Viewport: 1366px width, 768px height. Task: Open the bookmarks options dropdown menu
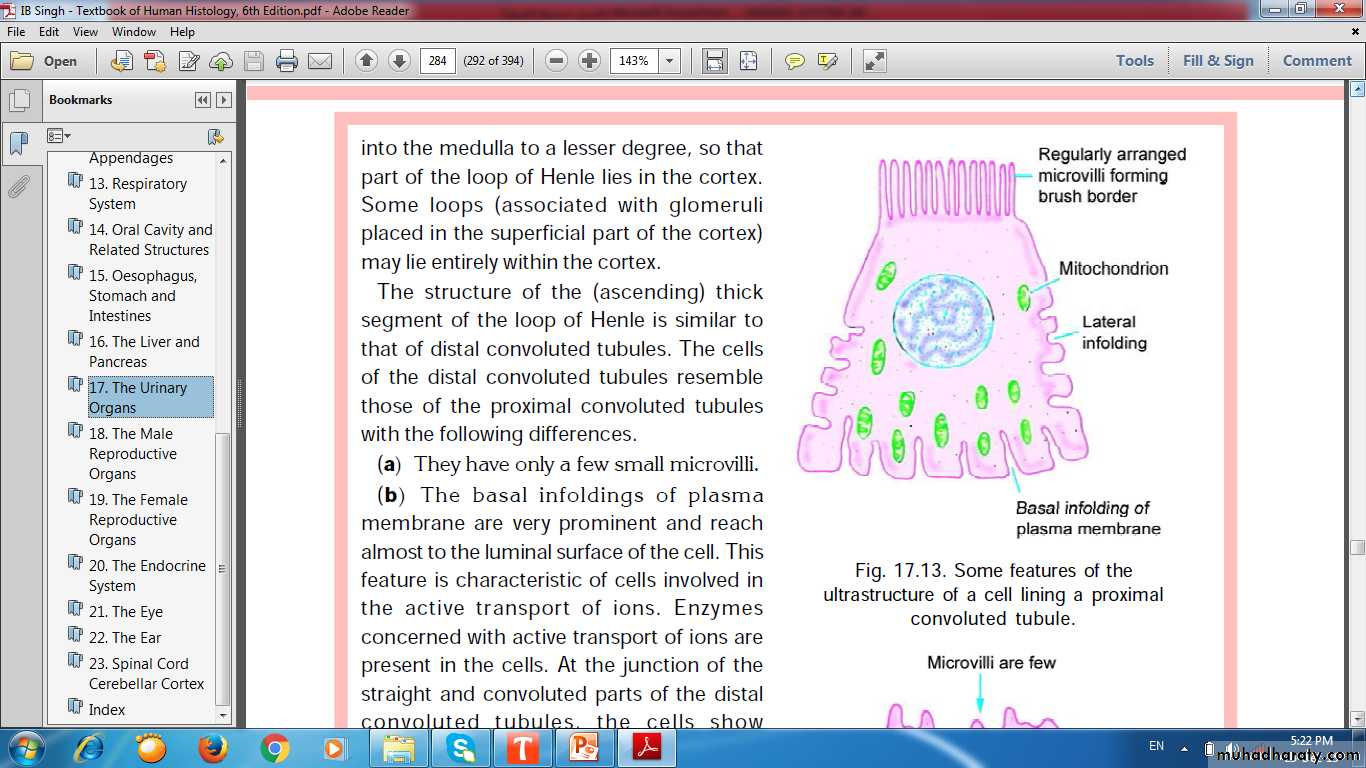59,136
